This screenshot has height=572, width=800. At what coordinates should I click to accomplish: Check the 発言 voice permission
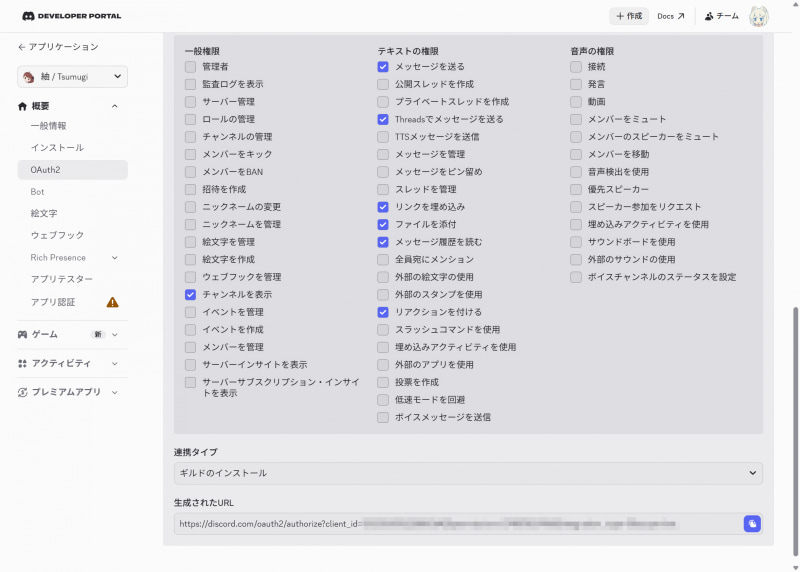[x=576, y=84]
